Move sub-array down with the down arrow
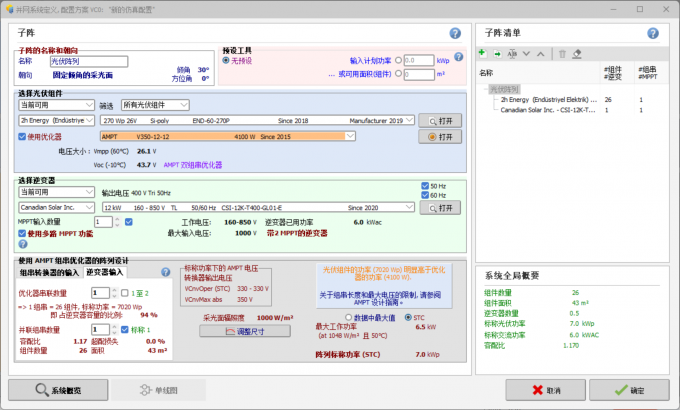The height and width of the screenshot is (410, 680). tap(527, 53)
